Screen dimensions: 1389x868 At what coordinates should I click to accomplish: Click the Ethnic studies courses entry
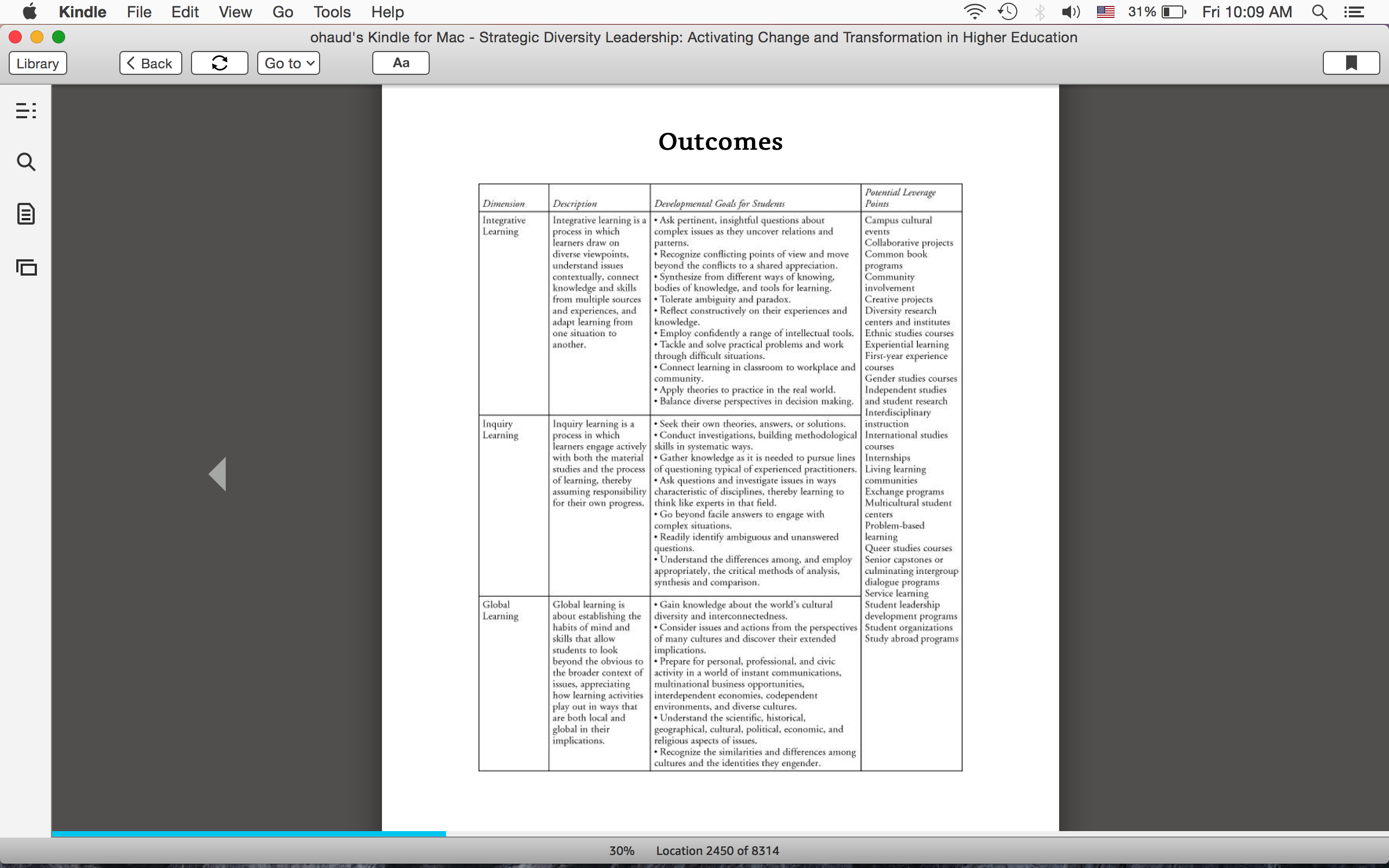[x=909, y=334]
